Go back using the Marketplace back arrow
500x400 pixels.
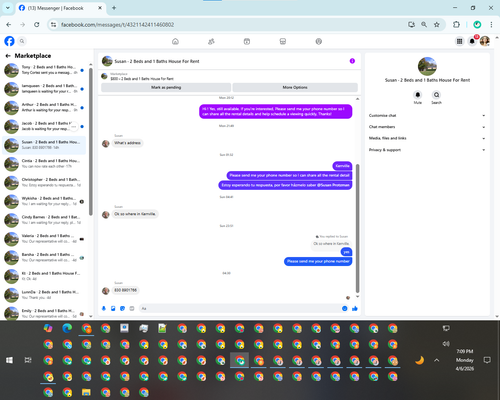point(8,56)
